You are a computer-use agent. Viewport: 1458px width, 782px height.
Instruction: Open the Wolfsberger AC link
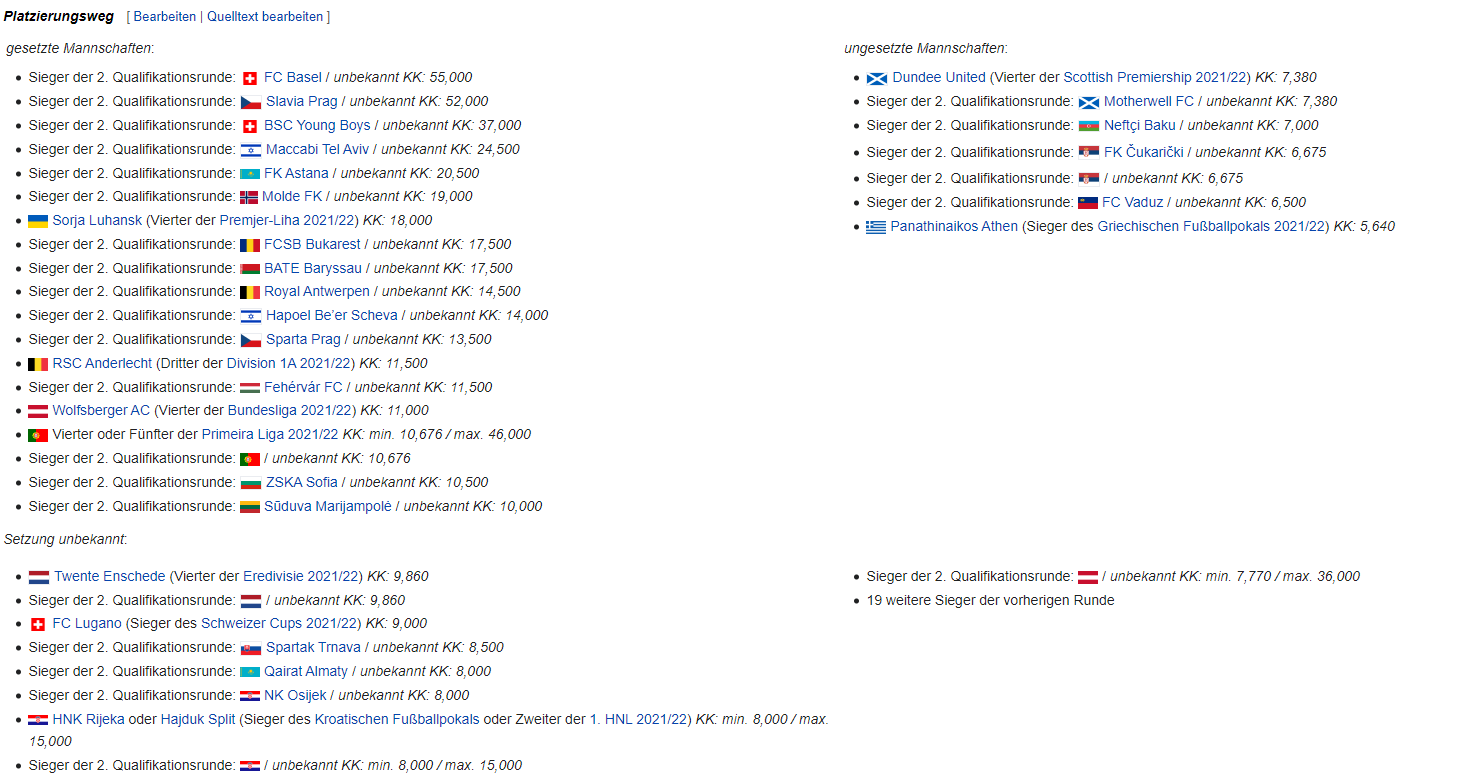coord(101,411)
